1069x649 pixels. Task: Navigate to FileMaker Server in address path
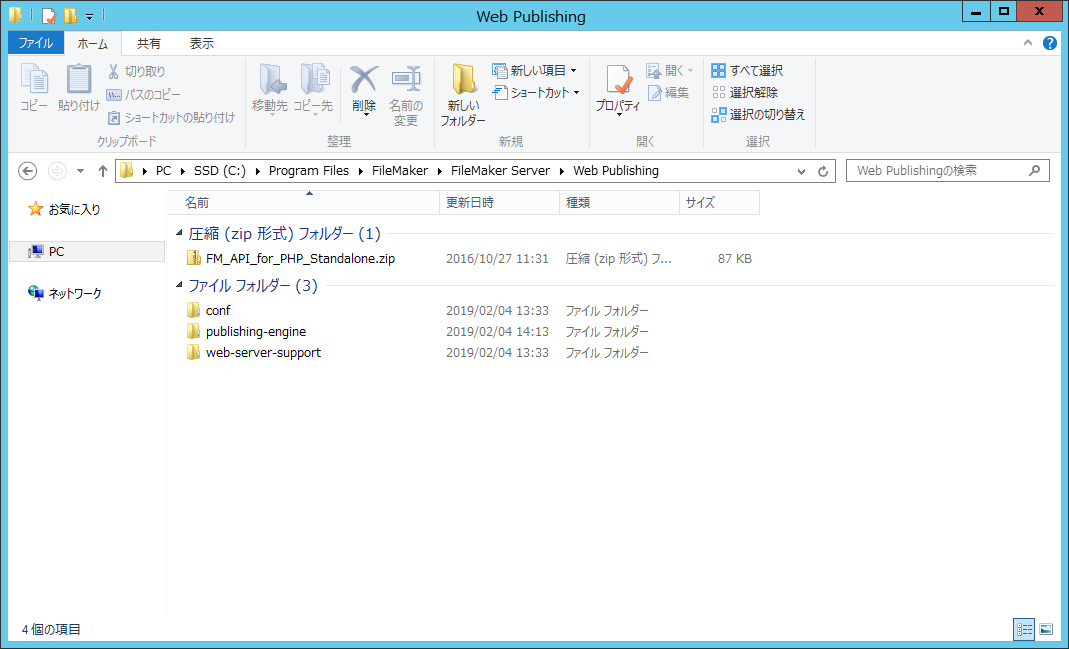pos(500,171)
